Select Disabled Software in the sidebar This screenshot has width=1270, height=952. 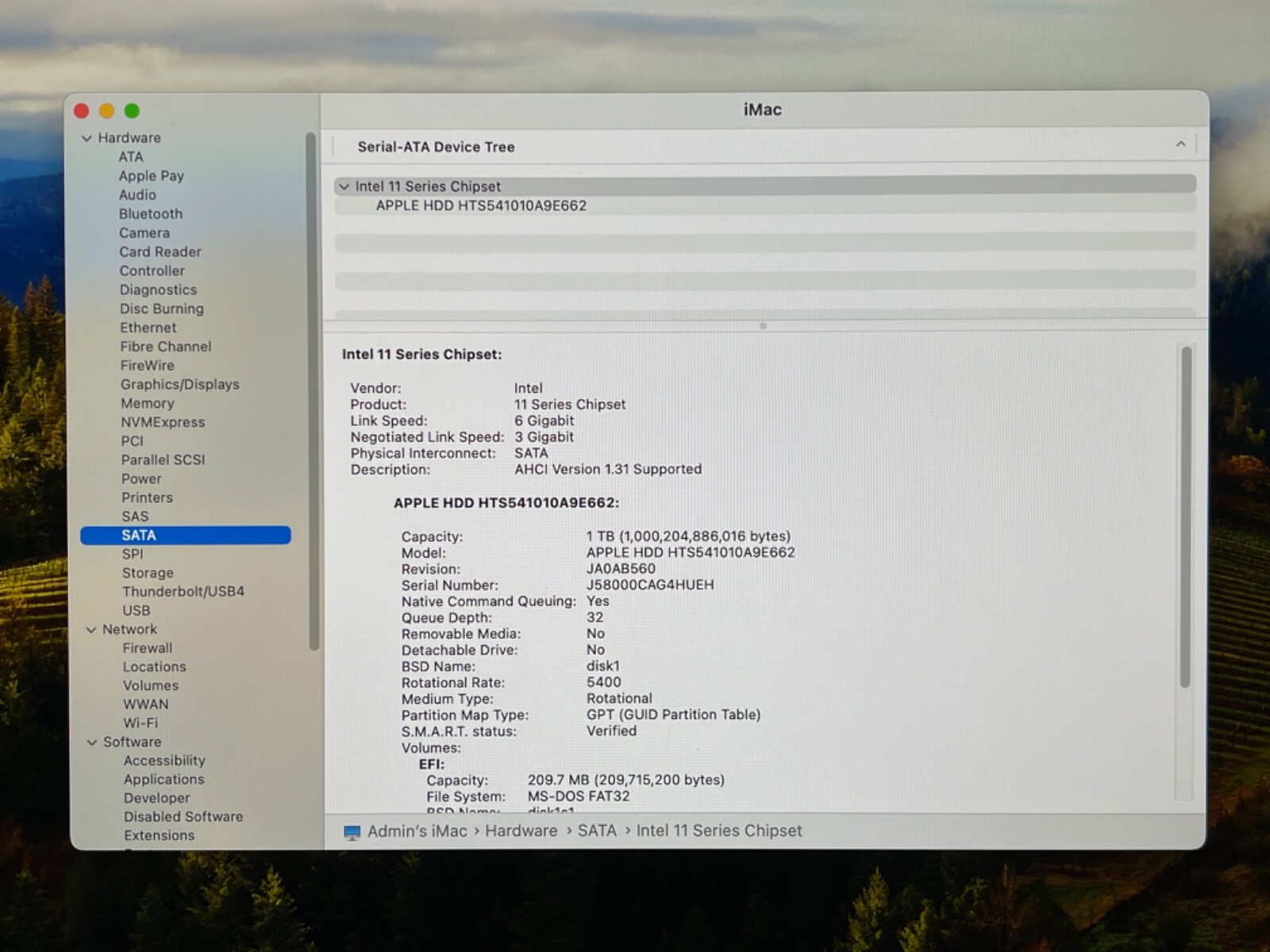click(183, 817)
